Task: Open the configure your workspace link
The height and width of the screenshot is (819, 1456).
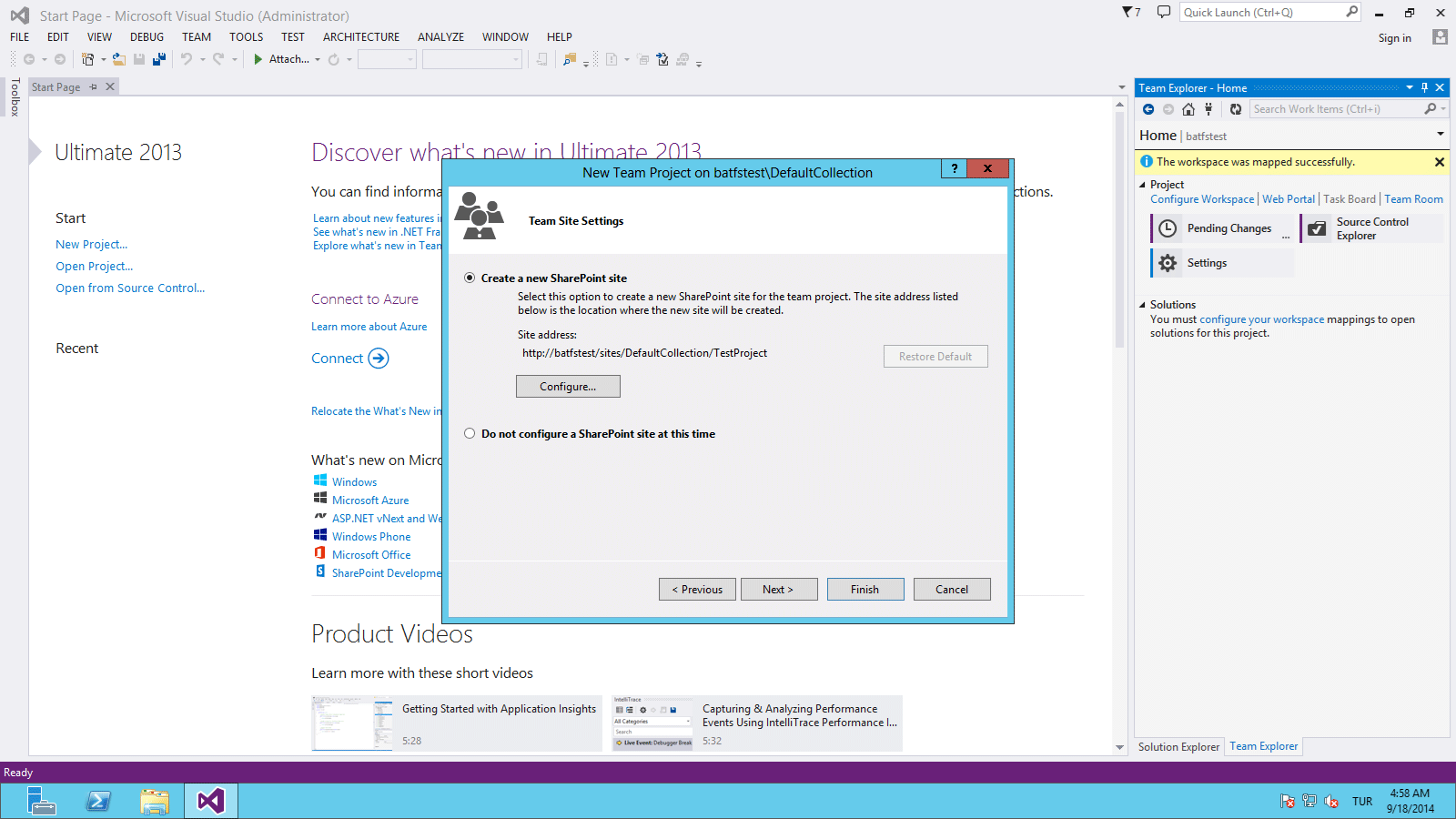Action: (1261, 319)
